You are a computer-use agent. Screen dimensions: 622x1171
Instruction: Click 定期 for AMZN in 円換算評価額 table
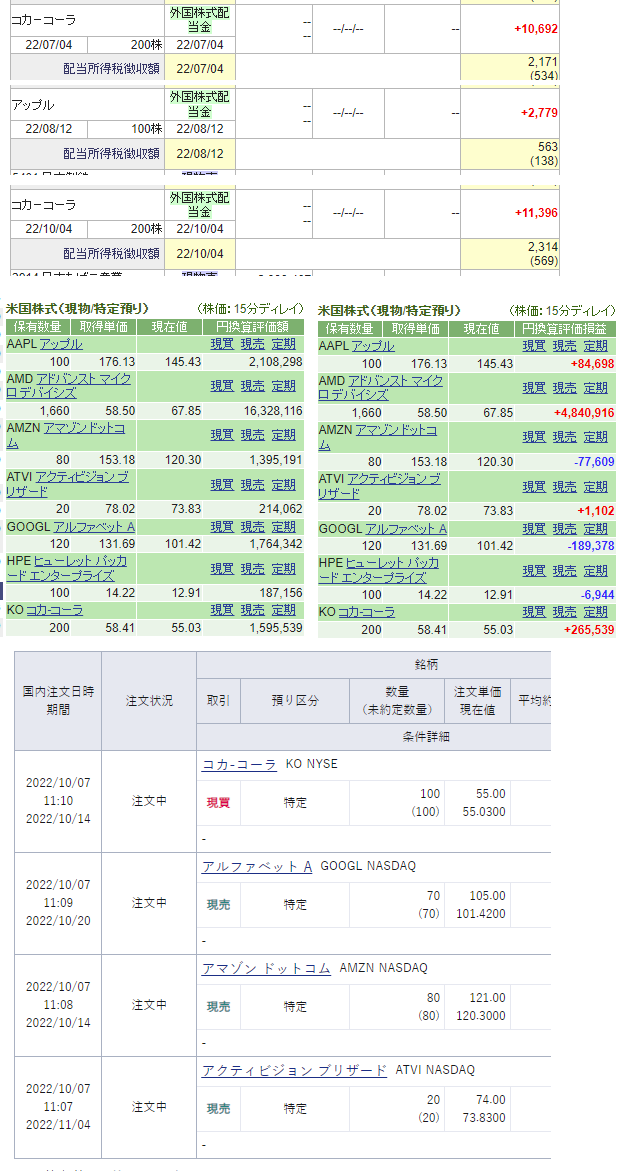(284, 435)
